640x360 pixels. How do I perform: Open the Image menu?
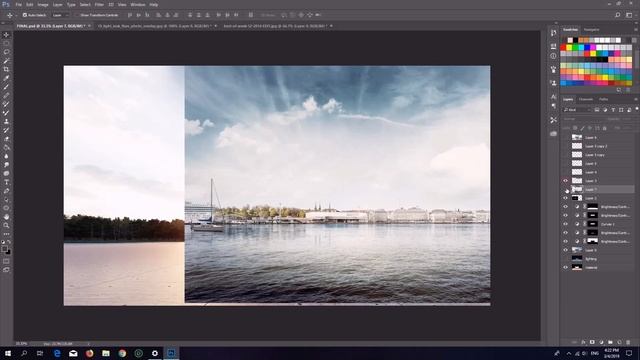[43, 4]
